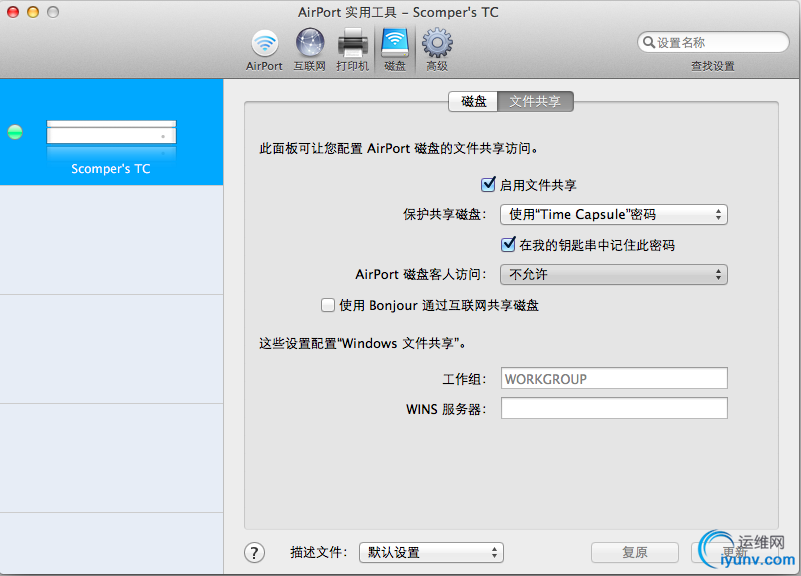801x576 pixels.
Task: Enable 使用 Bonjour 通过互联网共享磁盘 checkbox
Action: pyautogui.click(x=327, y=305)
